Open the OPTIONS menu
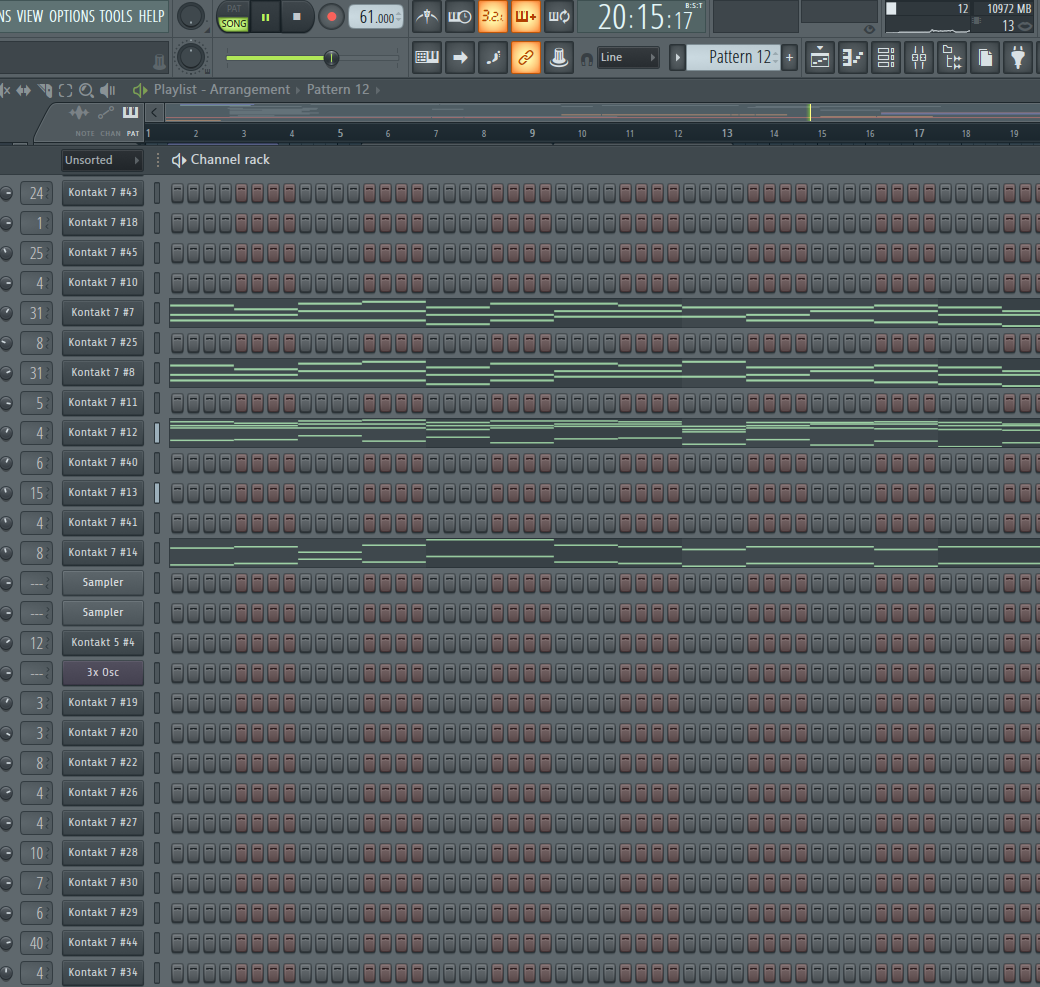Screen dimensions: 1040x987 pyautogui.click(x=71, y=16)
